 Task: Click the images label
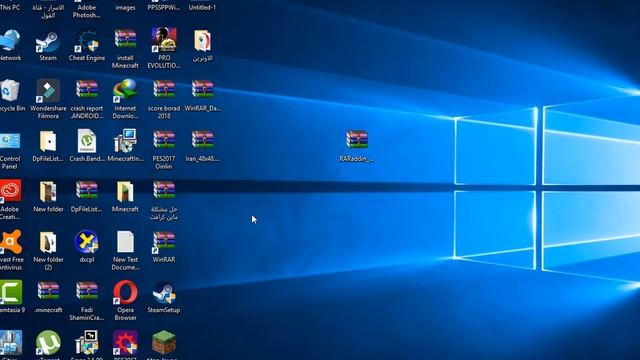(x=125, y=7)
